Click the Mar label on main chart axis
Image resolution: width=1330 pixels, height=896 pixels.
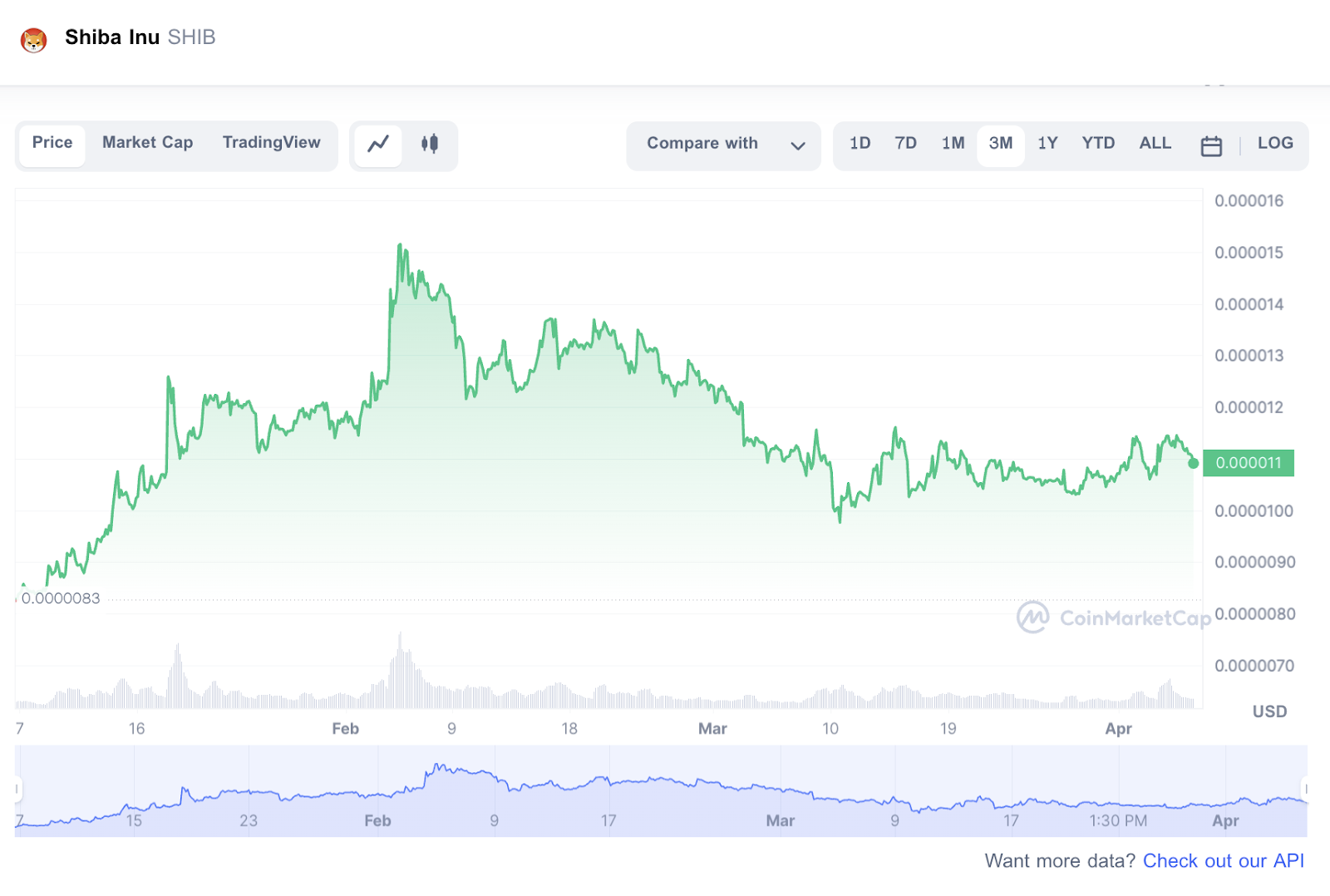tap(712, 729)
